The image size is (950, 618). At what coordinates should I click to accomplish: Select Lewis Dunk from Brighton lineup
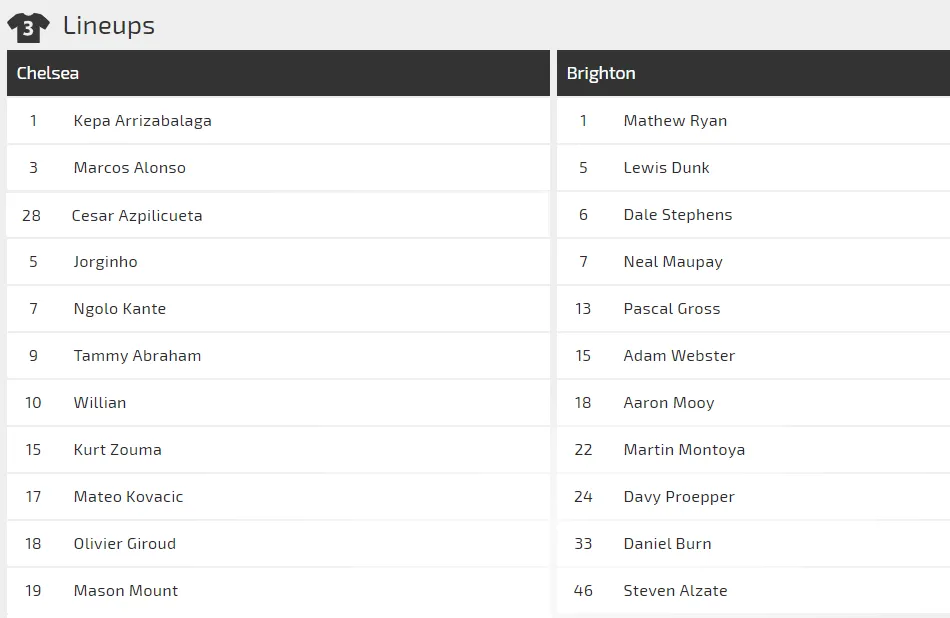coord(666,168)
